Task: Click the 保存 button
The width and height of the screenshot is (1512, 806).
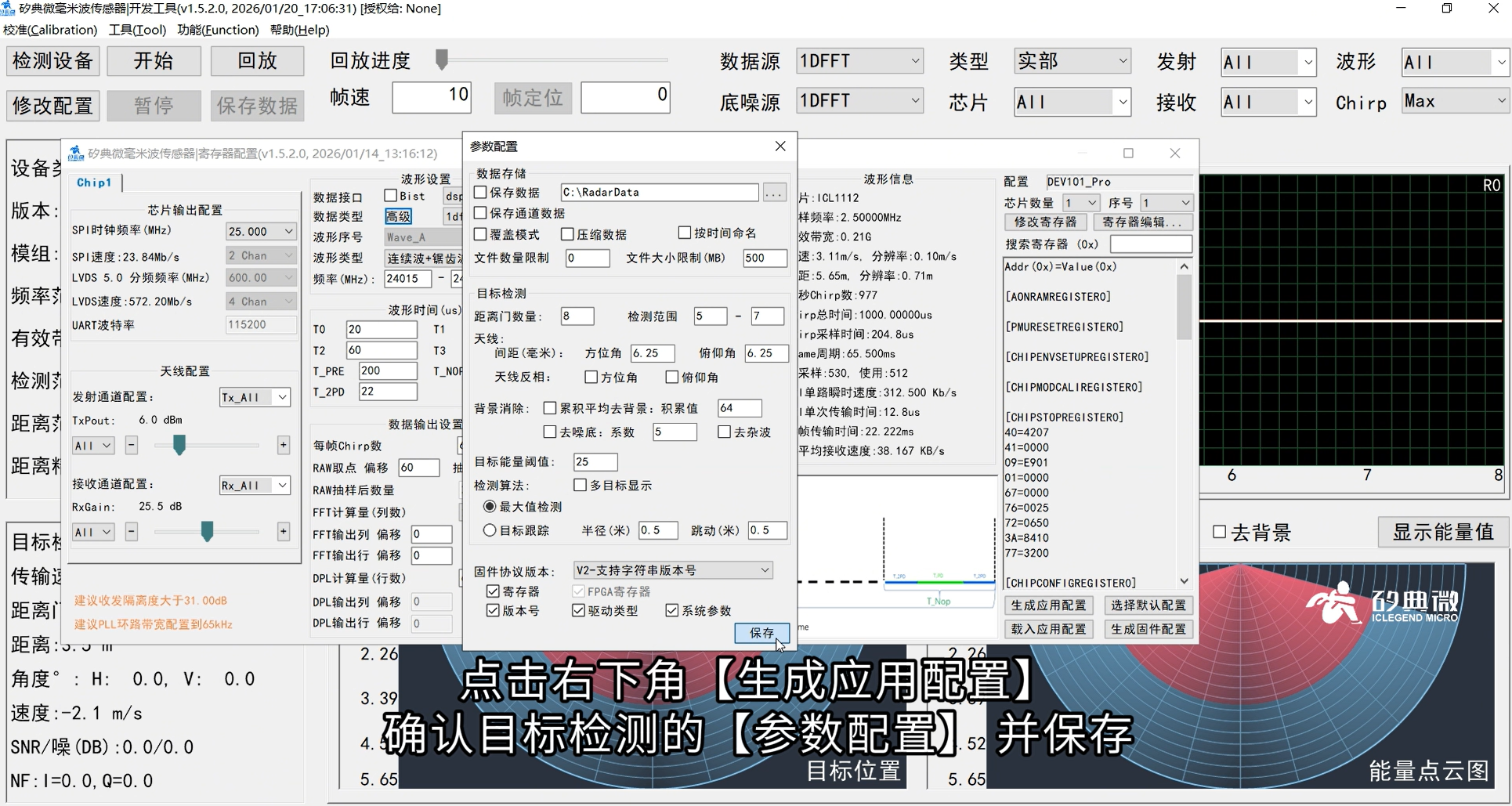Action: point(761,633)
